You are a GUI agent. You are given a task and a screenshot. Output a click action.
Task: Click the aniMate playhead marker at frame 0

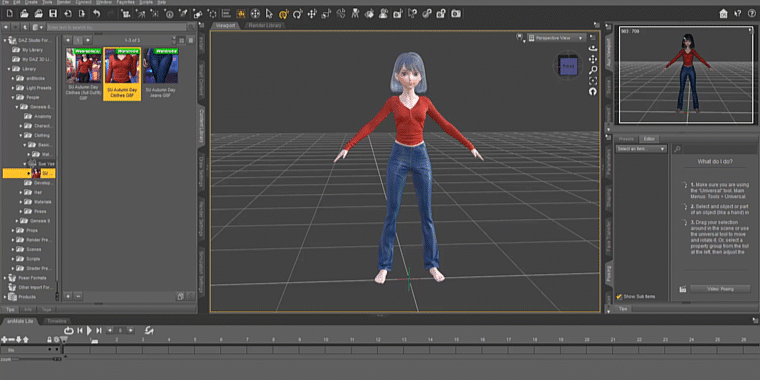click(x=64, y=341)
